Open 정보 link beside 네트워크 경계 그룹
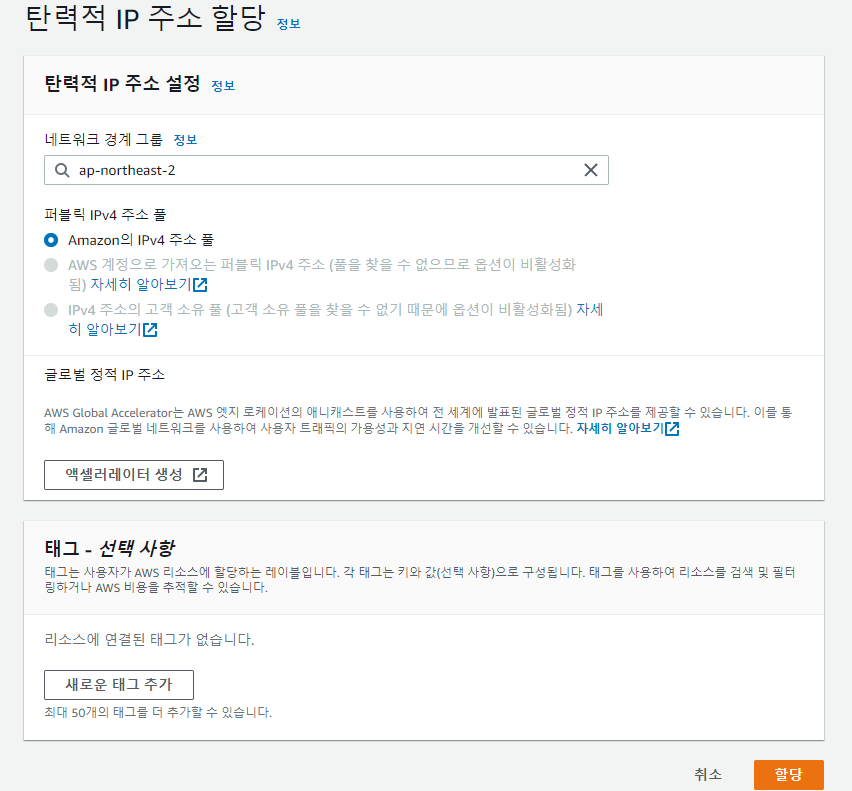This screenshot has height=791, width=852. tap(185, 140)
